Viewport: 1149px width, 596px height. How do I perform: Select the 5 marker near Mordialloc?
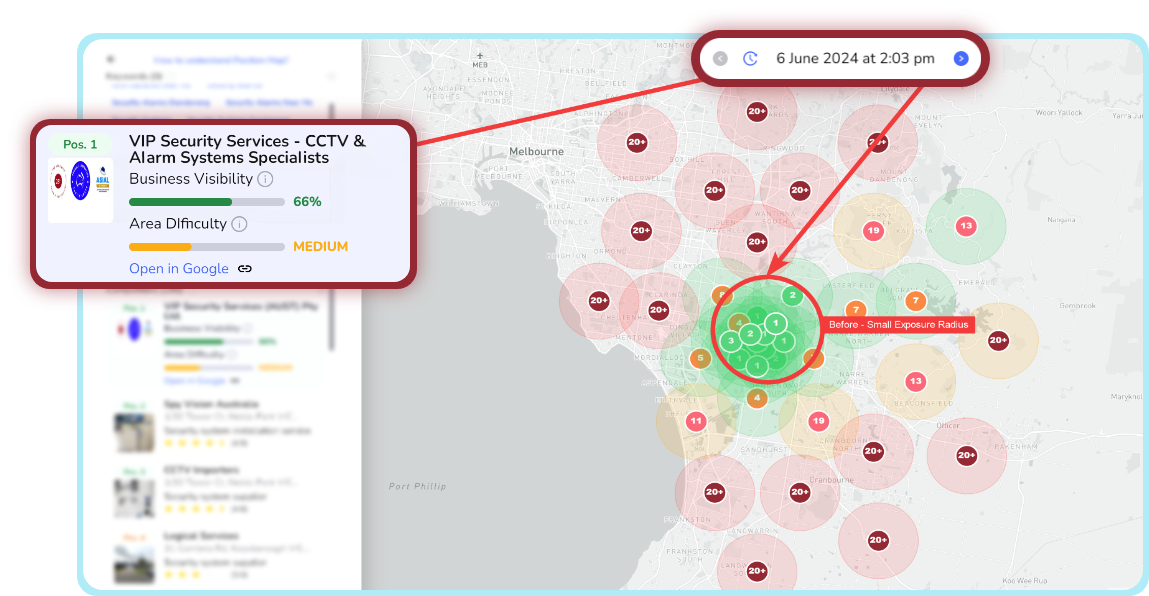click(x=700, y=358)
